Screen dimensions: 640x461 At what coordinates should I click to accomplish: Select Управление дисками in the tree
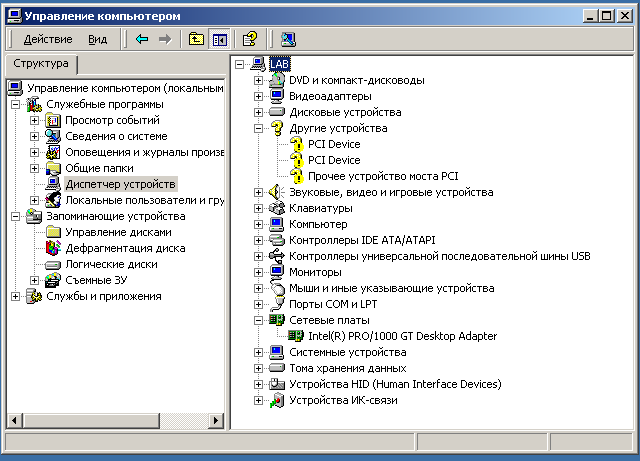(x=110, y=232)
